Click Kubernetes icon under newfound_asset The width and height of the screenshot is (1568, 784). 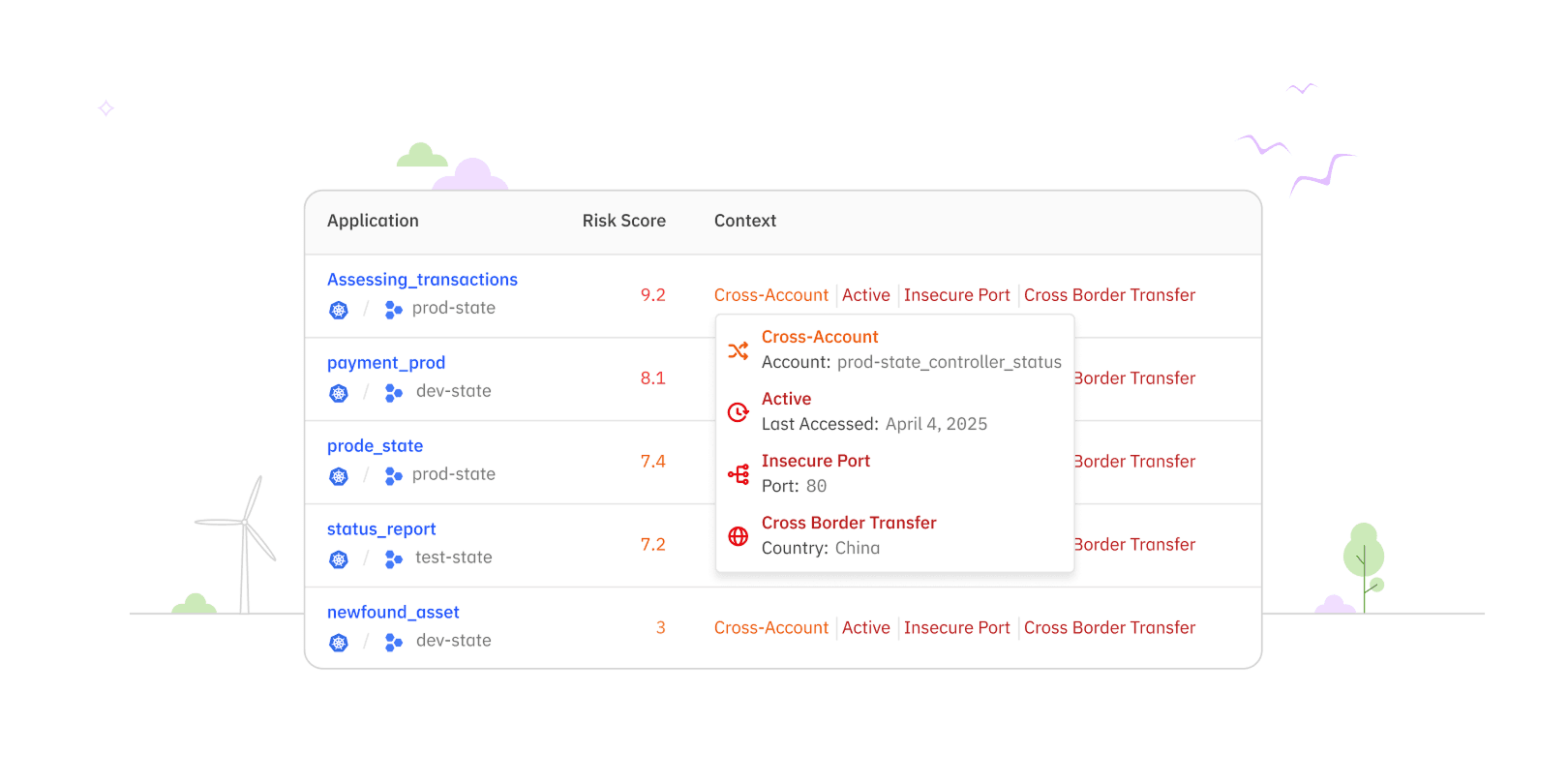click(339, 643)
